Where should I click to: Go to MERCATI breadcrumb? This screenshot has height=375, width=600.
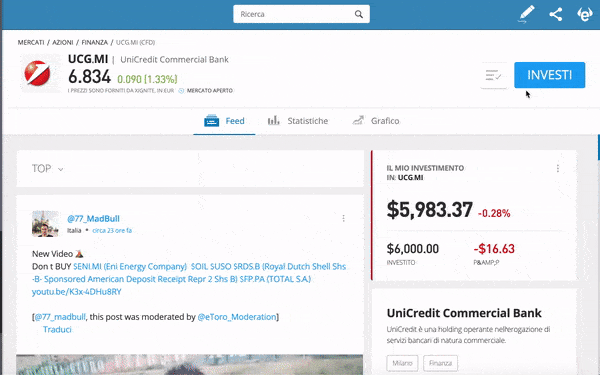[31, 42]
